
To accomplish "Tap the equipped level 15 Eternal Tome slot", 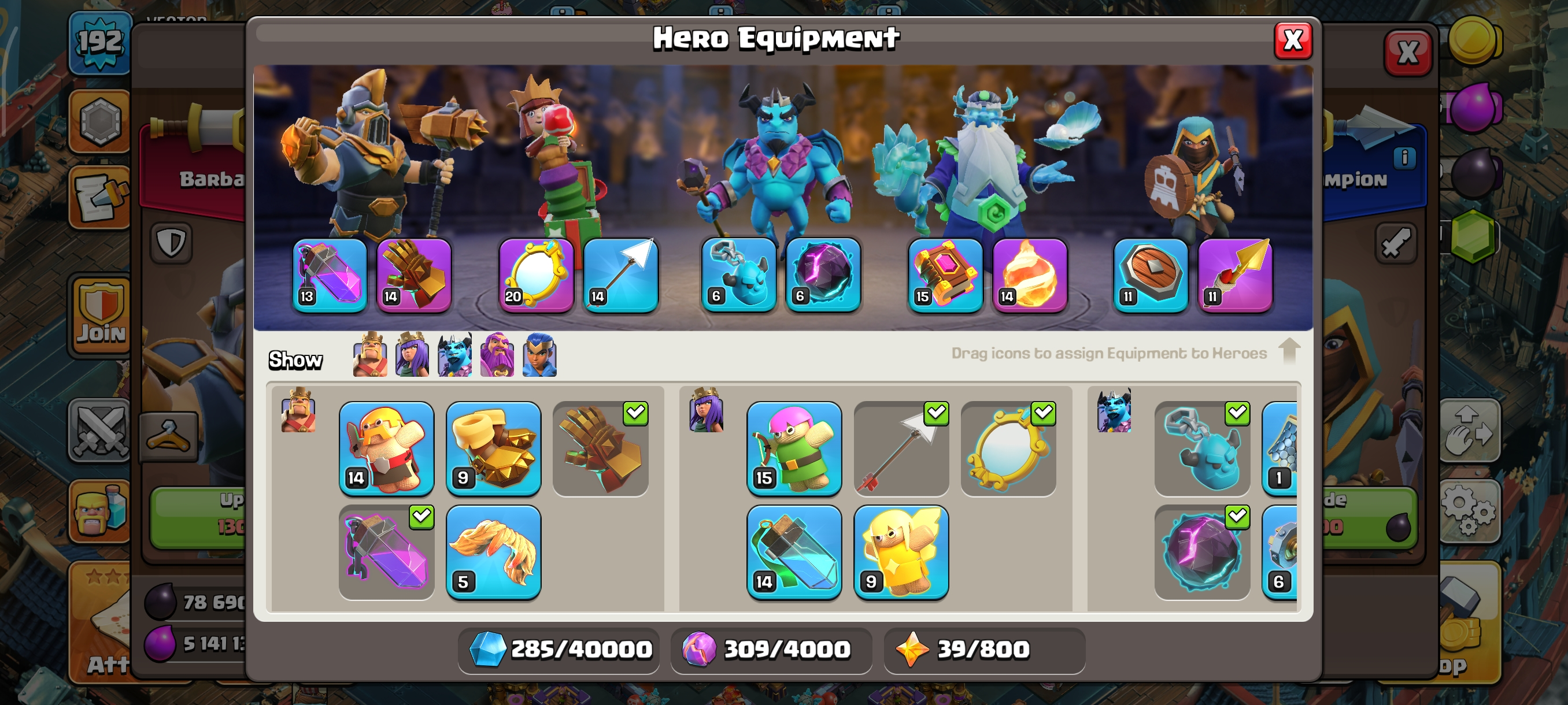I will coord(945,275).
